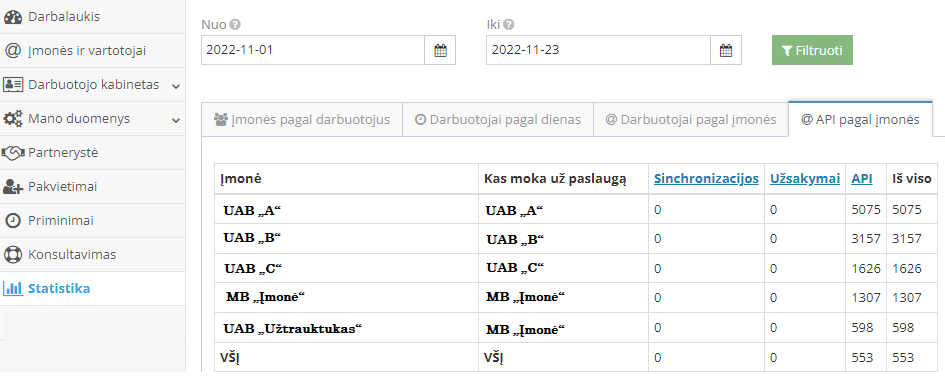The height and width of the screenshot is (384, 945).
Task: Click UAB „A“ in Įmonė column
Action: (x=253, y=211)
